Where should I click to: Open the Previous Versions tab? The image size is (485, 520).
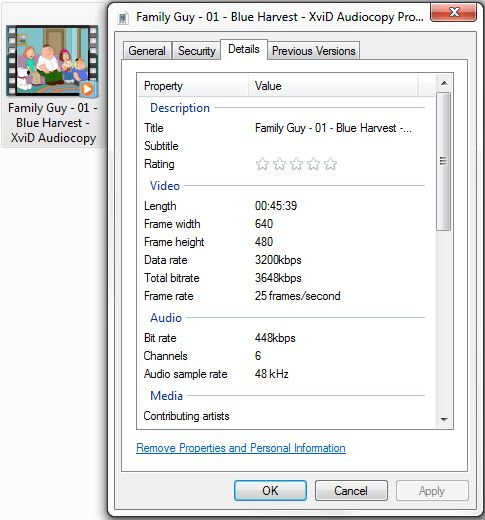click(314, 51)
